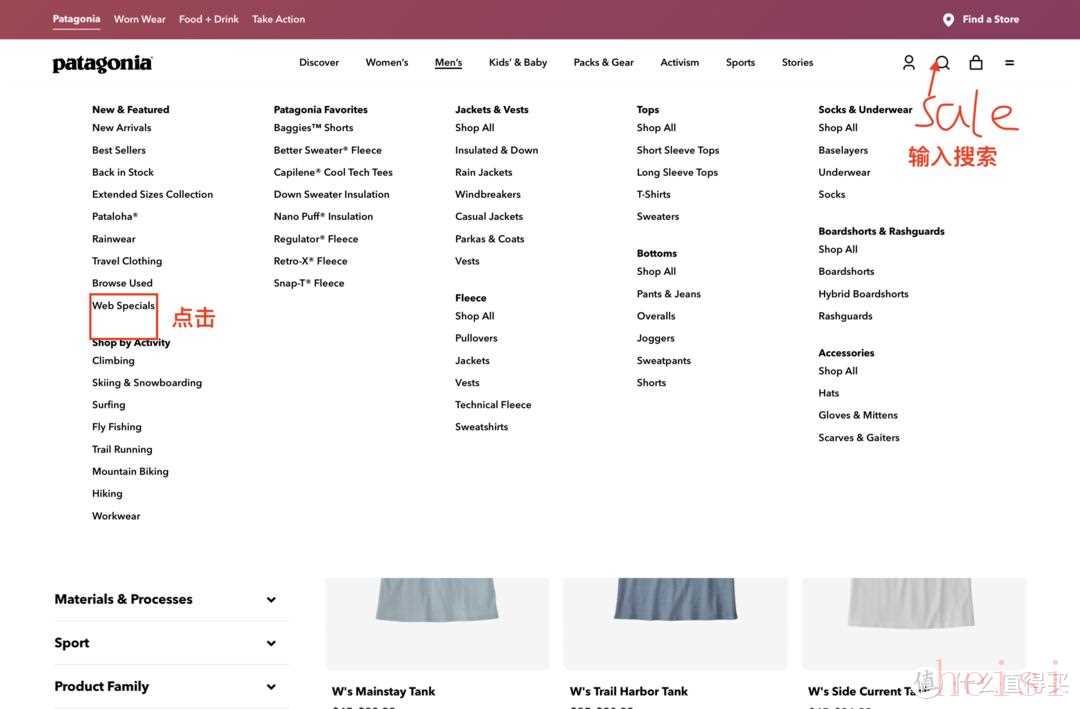The width and height of the screenshot is (1080, 709).
Task: Open Snap-T Fleece link
Action: coord(309,282)
